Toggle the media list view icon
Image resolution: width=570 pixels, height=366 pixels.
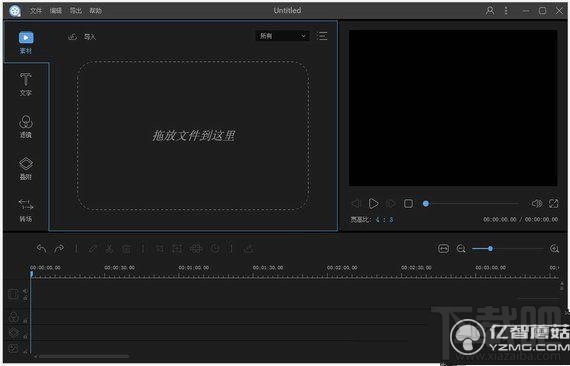(x=322, y=36)
